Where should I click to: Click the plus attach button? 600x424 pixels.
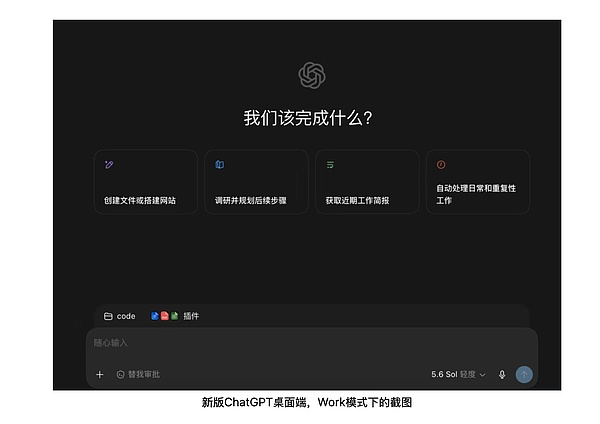[99, 374]
